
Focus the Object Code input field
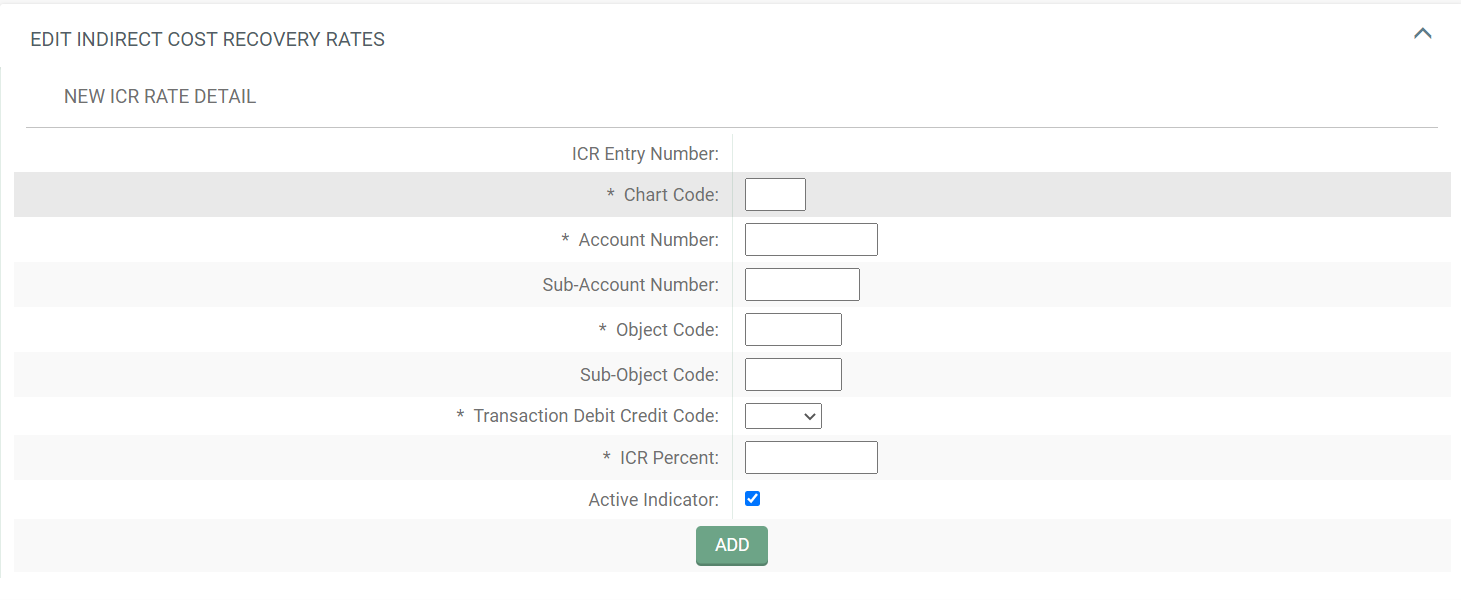pos(792,329)
